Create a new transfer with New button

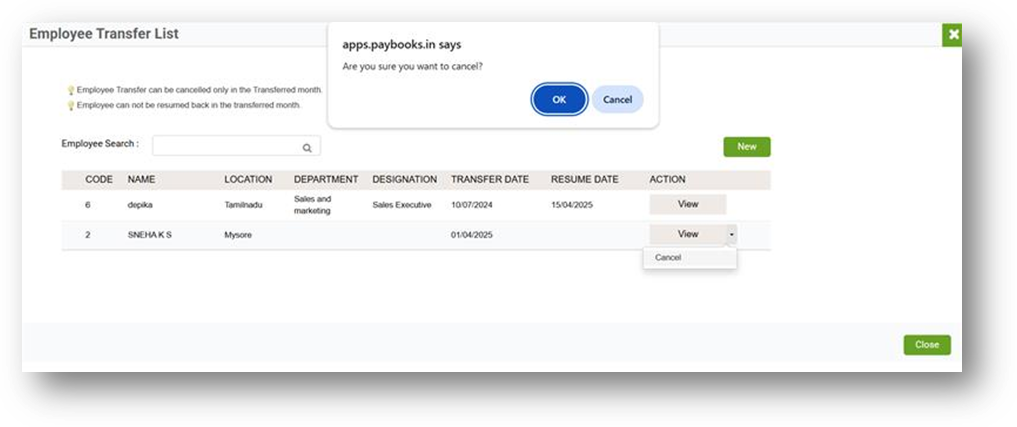tap(747, 147)
